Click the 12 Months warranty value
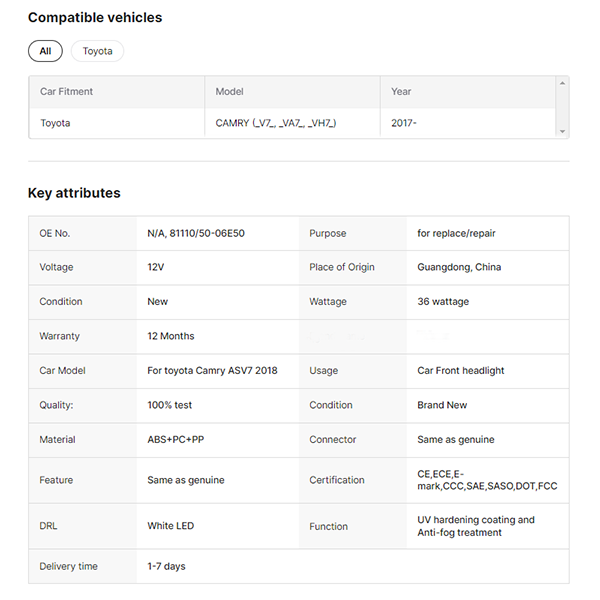This screenshot has height=600, width=600. coord(171,336)
